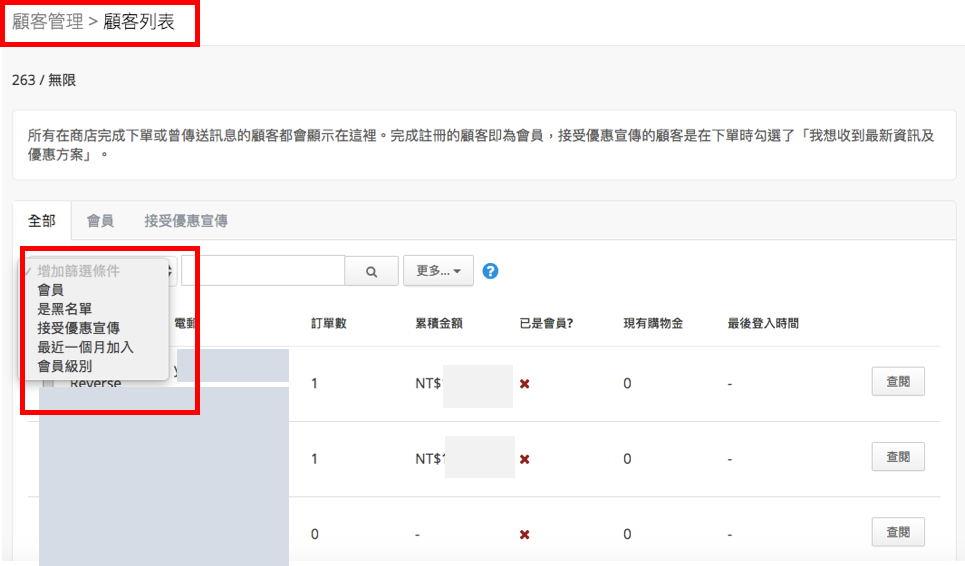The image size is (965, 566).
Task: Click the blue question mark help icon
Action: 490,271
